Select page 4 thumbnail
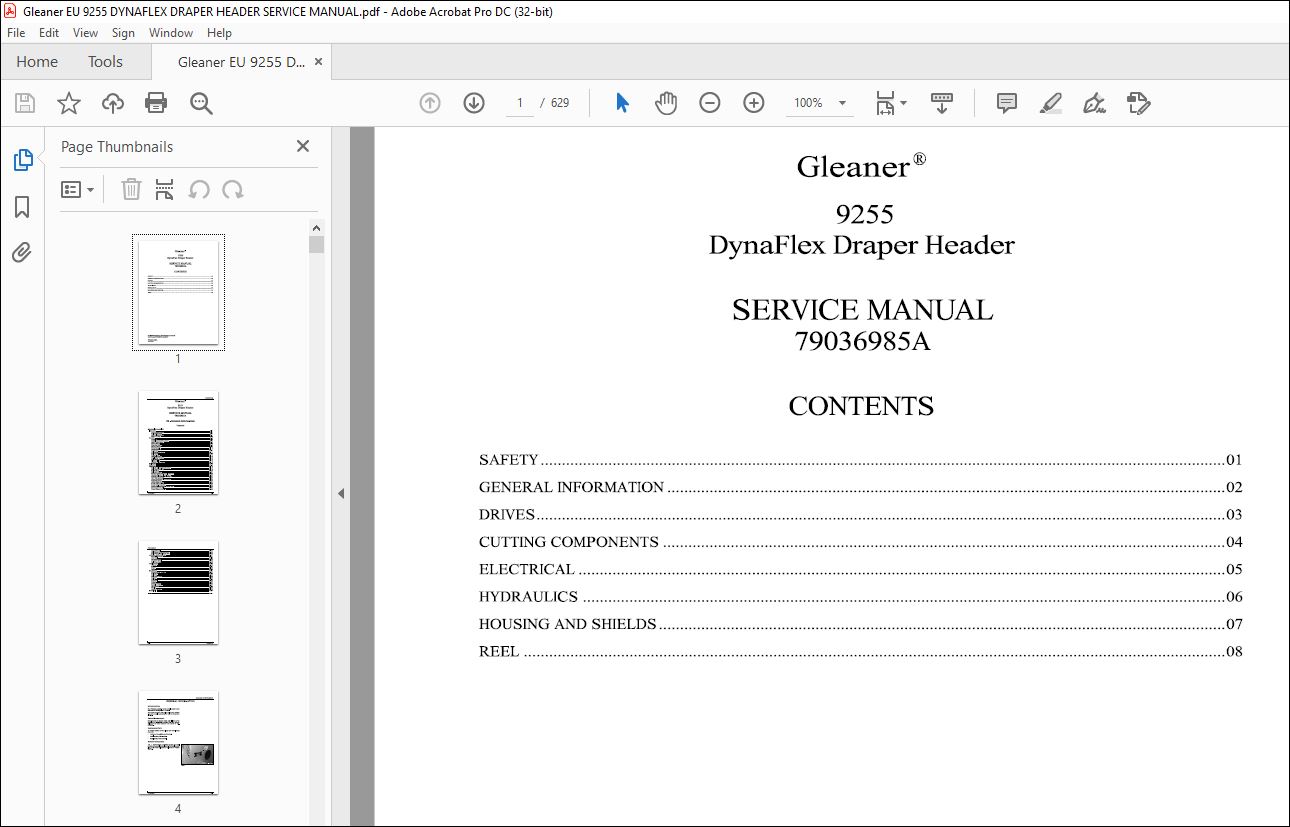The height and width of the screenshot is (827, 1290). (178, 743)
